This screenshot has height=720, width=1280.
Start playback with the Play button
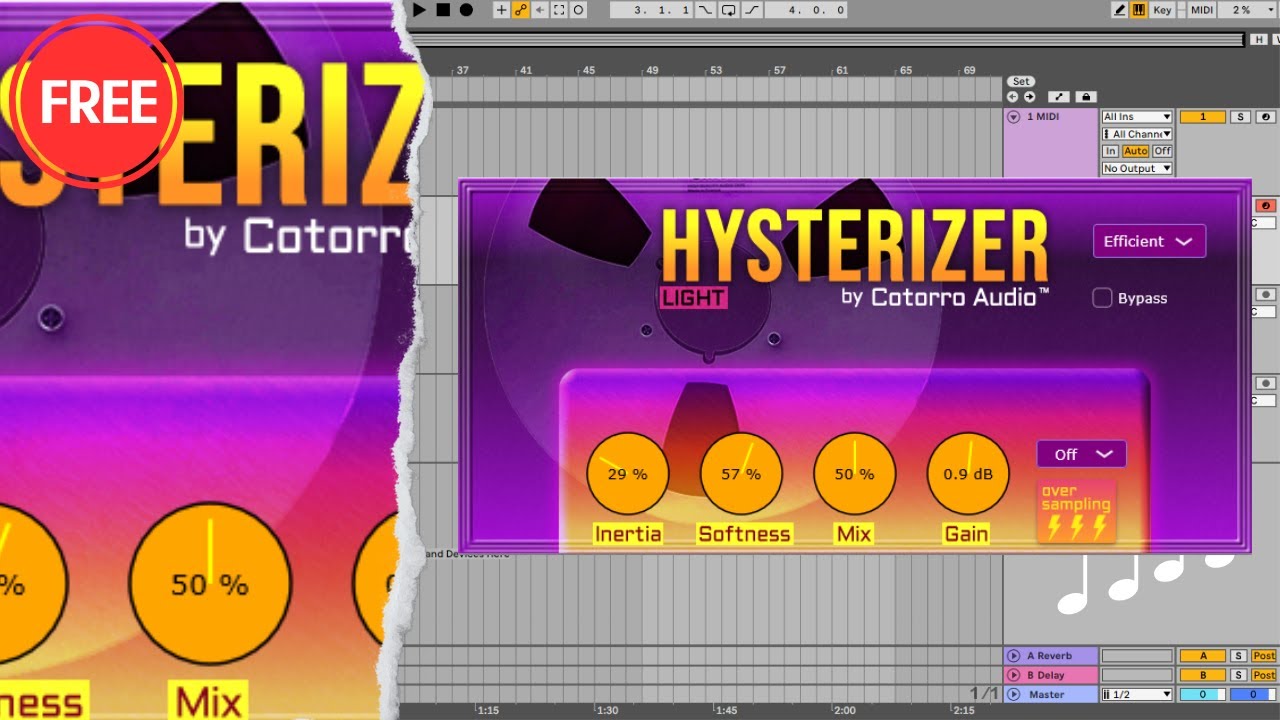coord(420,10)
